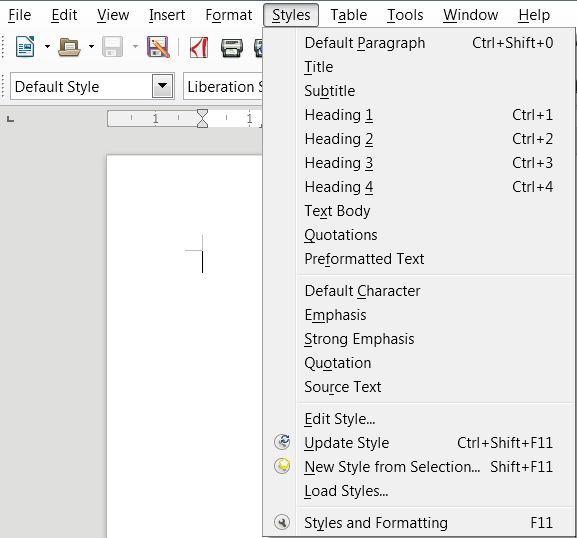
Task: Click the Styles and Formatting wrench icon
Action: tap(282, 522)
